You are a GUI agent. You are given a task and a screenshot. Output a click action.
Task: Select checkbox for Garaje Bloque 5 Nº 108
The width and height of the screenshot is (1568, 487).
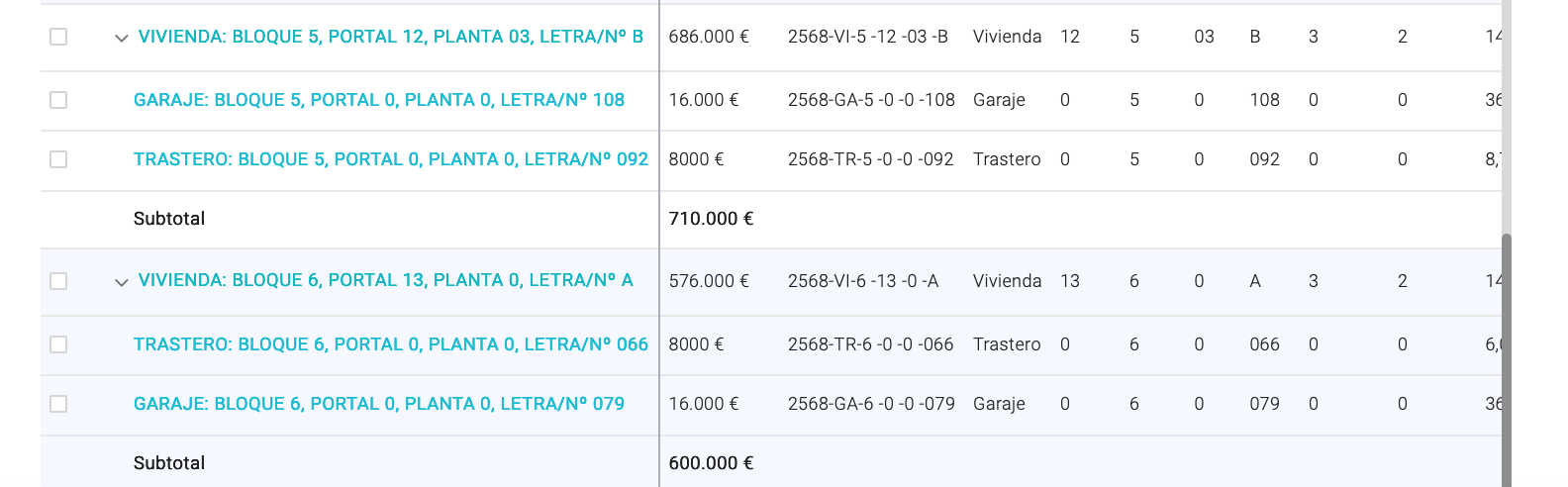point(58,100)
